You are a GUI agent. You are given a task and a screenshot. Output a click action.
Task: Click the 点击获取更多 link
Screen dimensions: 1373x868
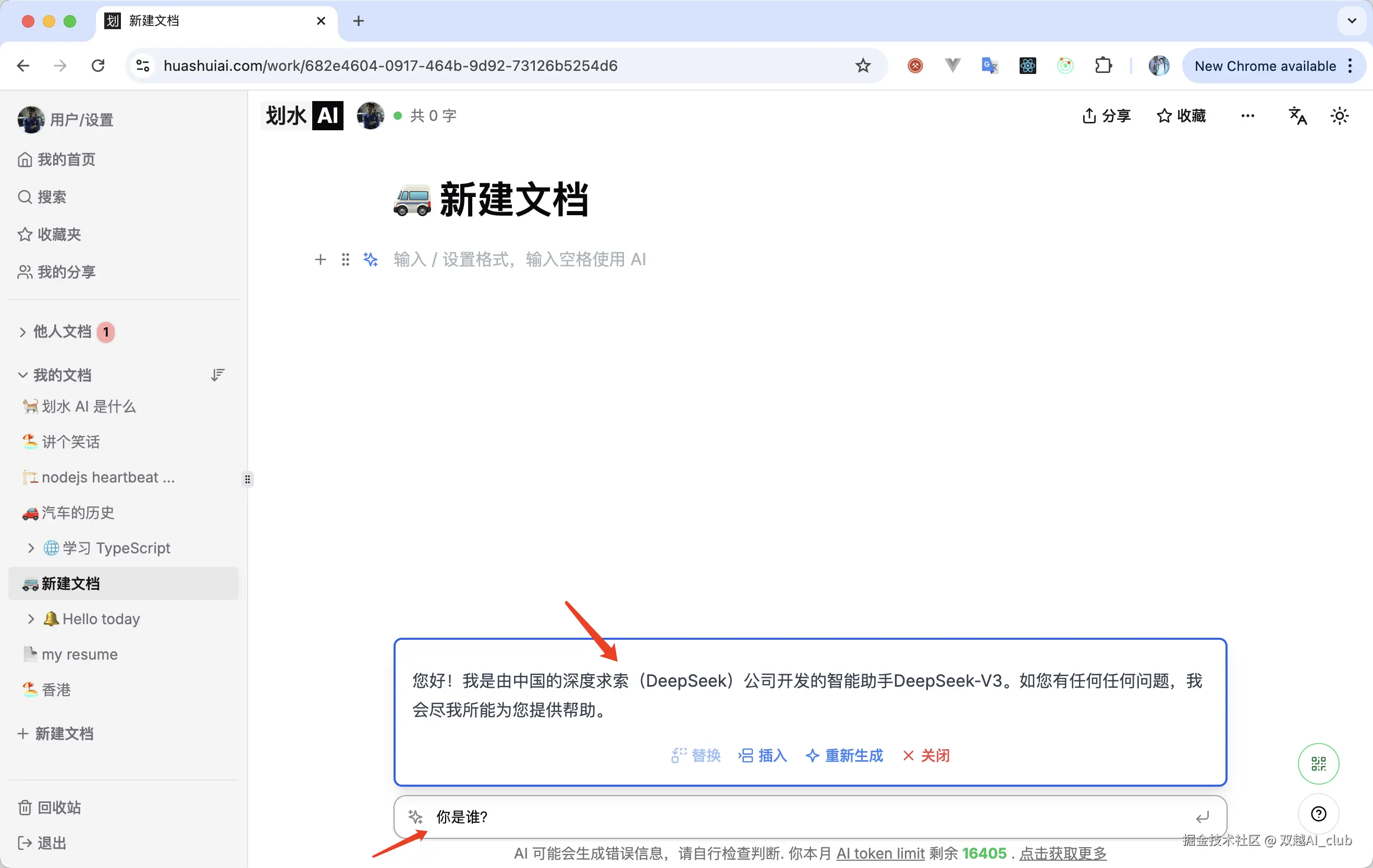[x=1063, y=853]
